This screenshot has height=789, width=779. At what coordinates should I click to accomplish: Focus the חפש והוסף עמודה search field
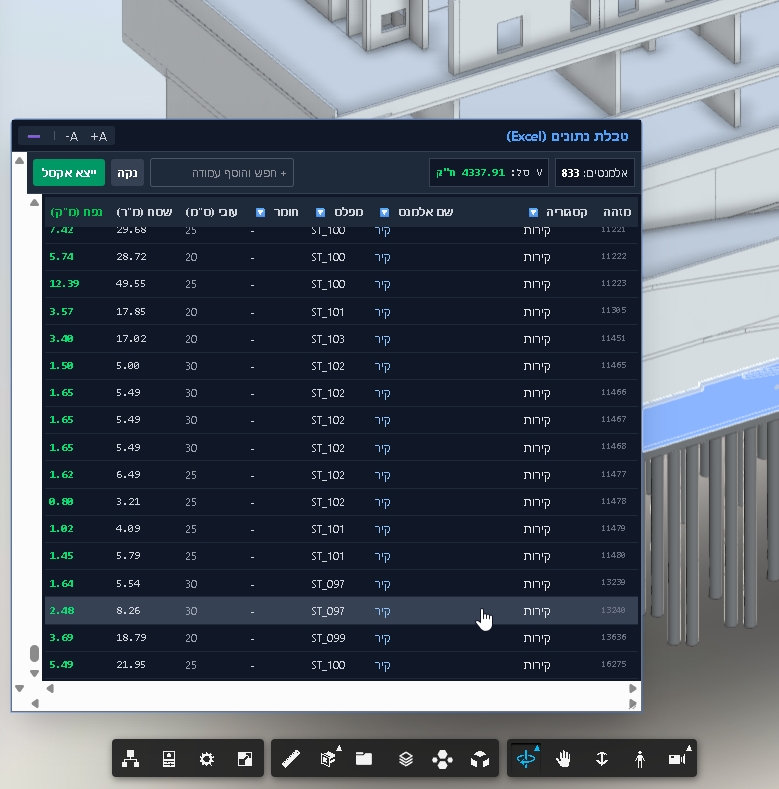(x=222, y=173)
